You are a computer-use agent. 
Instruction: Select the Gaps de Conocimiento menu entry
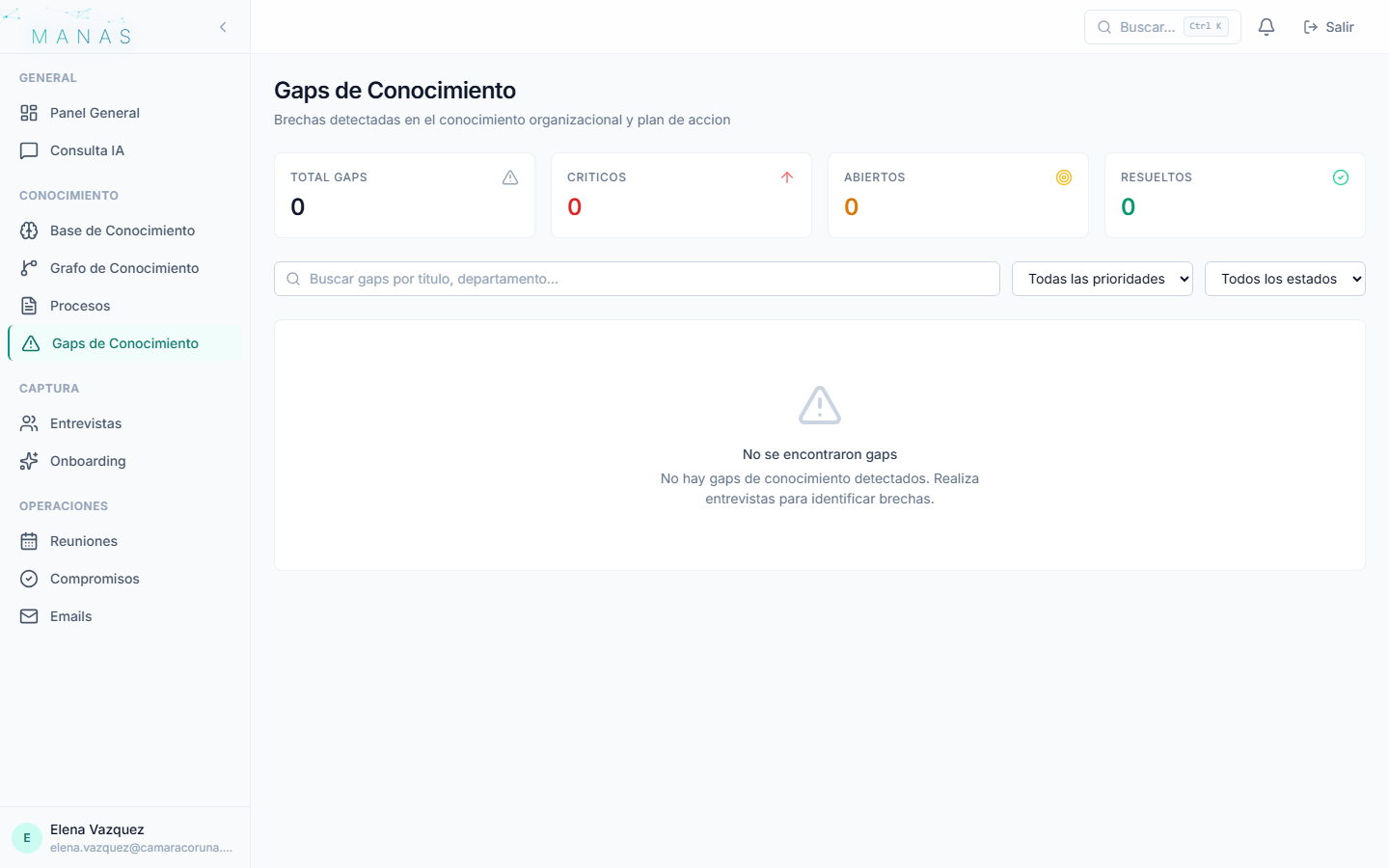coord(124,343)
